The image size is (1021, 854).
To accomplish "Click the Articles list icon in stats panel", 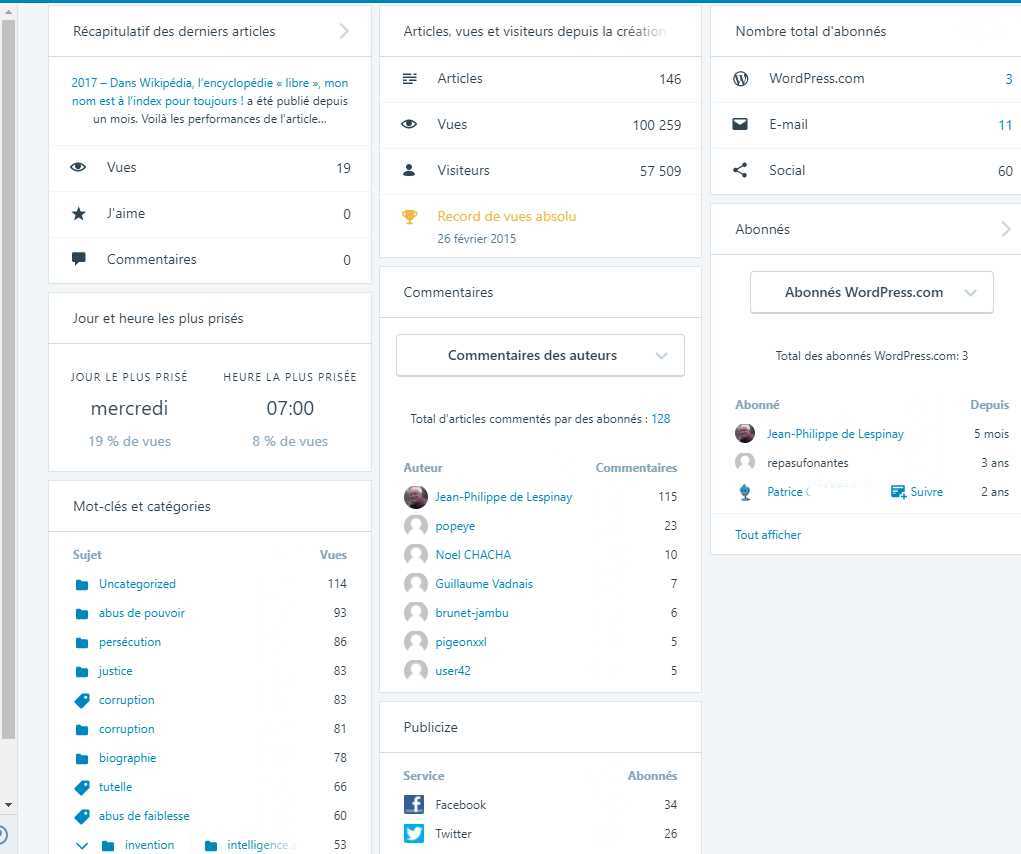I will pos(409,78).
